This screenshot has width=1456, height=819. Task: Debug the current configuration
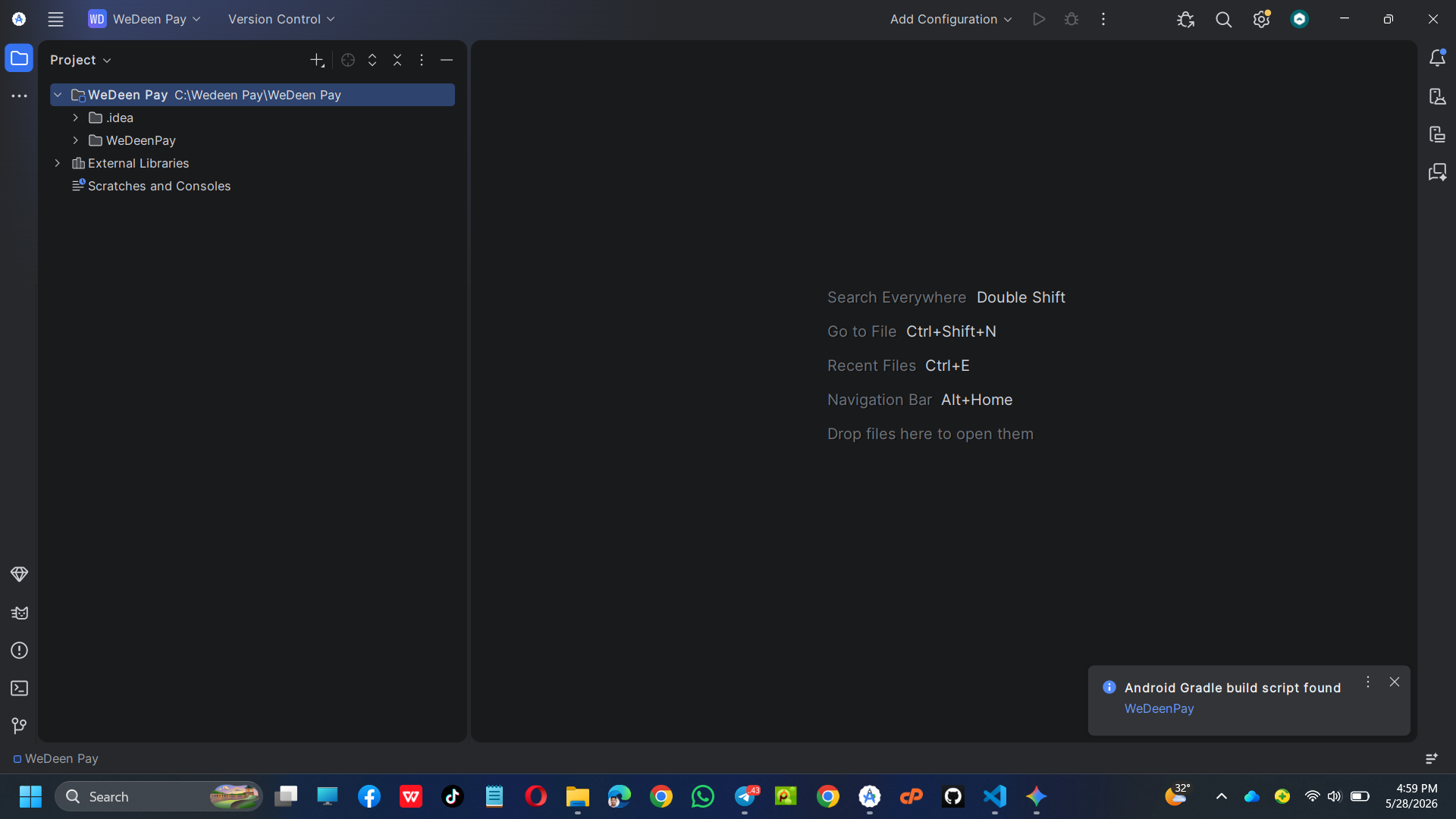1072,19
